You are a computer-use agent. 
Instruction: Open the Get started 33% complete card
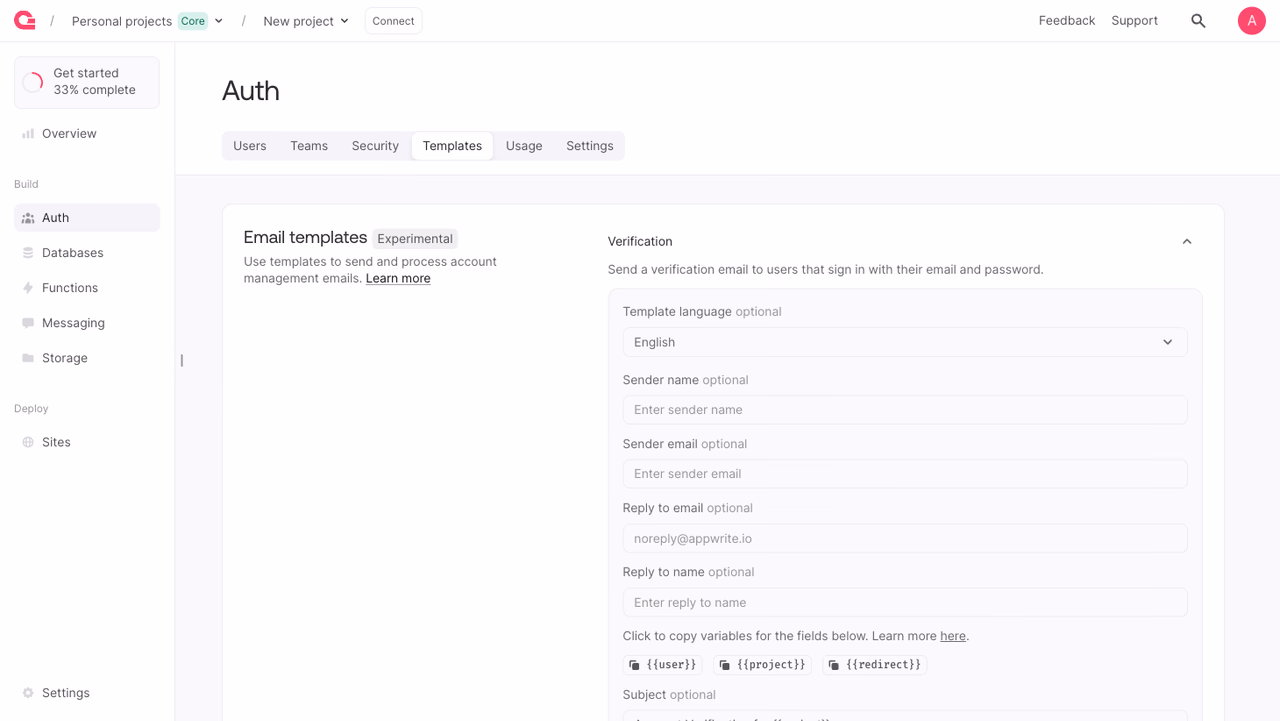tap(87, 82)
